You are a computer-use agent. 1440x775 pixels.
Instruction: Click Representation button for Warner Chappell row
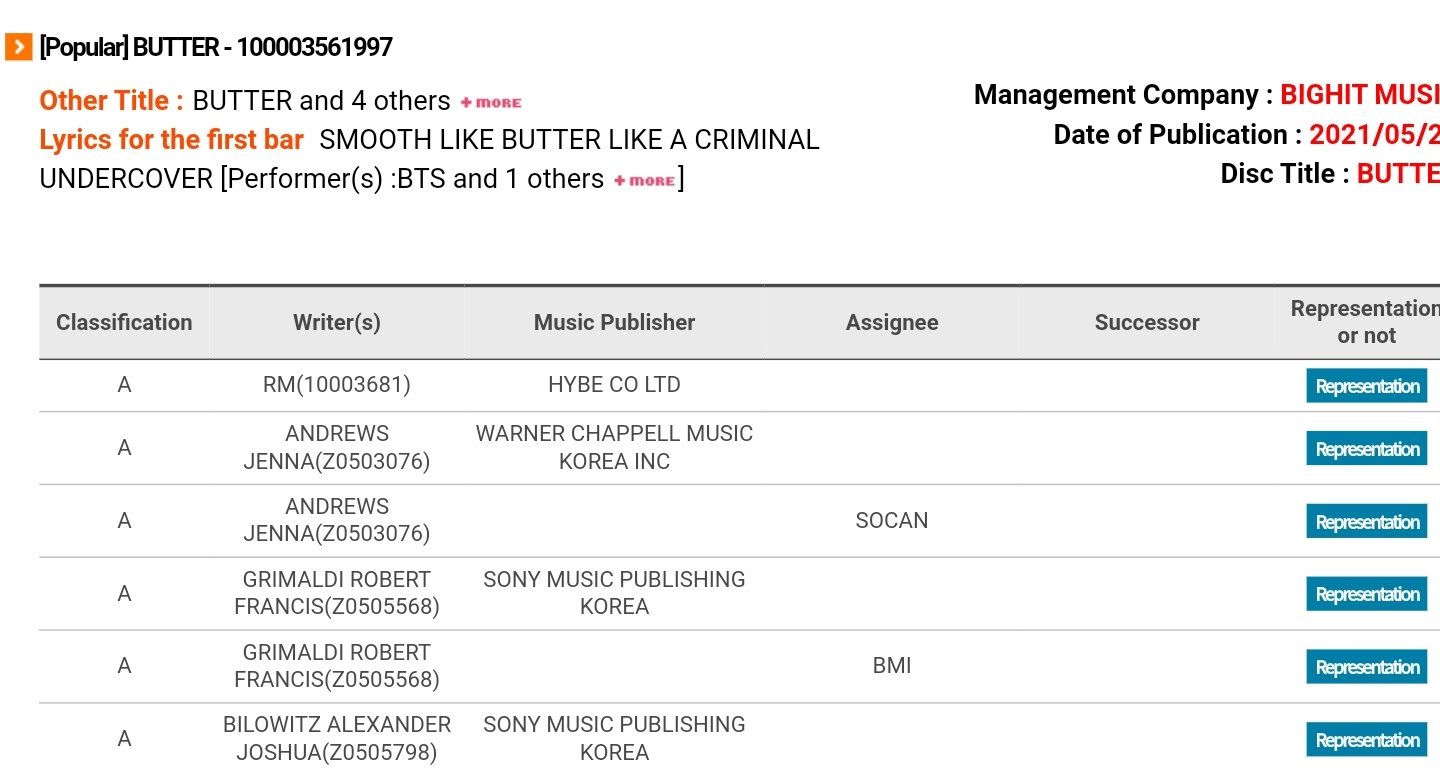tap(1366, 449)
